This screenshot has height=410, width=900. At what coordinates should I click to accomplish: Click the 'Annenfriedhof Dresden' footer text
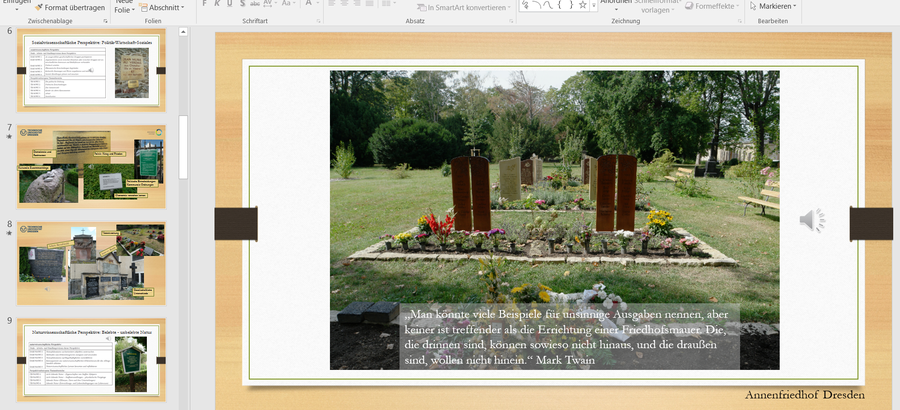pyautogui.click(x=805, y=395)
